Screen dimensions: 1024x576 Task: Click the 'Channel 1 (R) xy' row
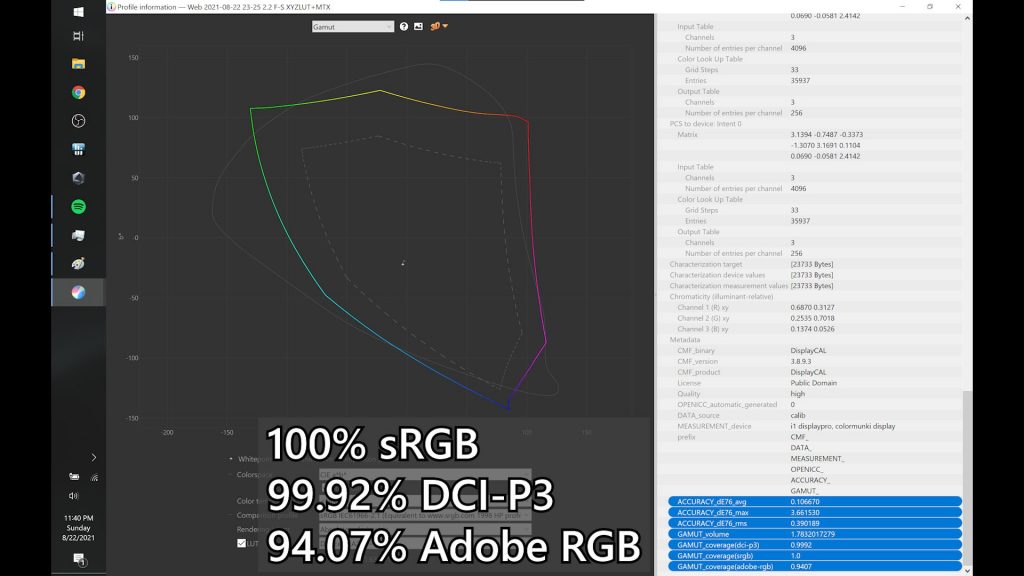point(810,308)
